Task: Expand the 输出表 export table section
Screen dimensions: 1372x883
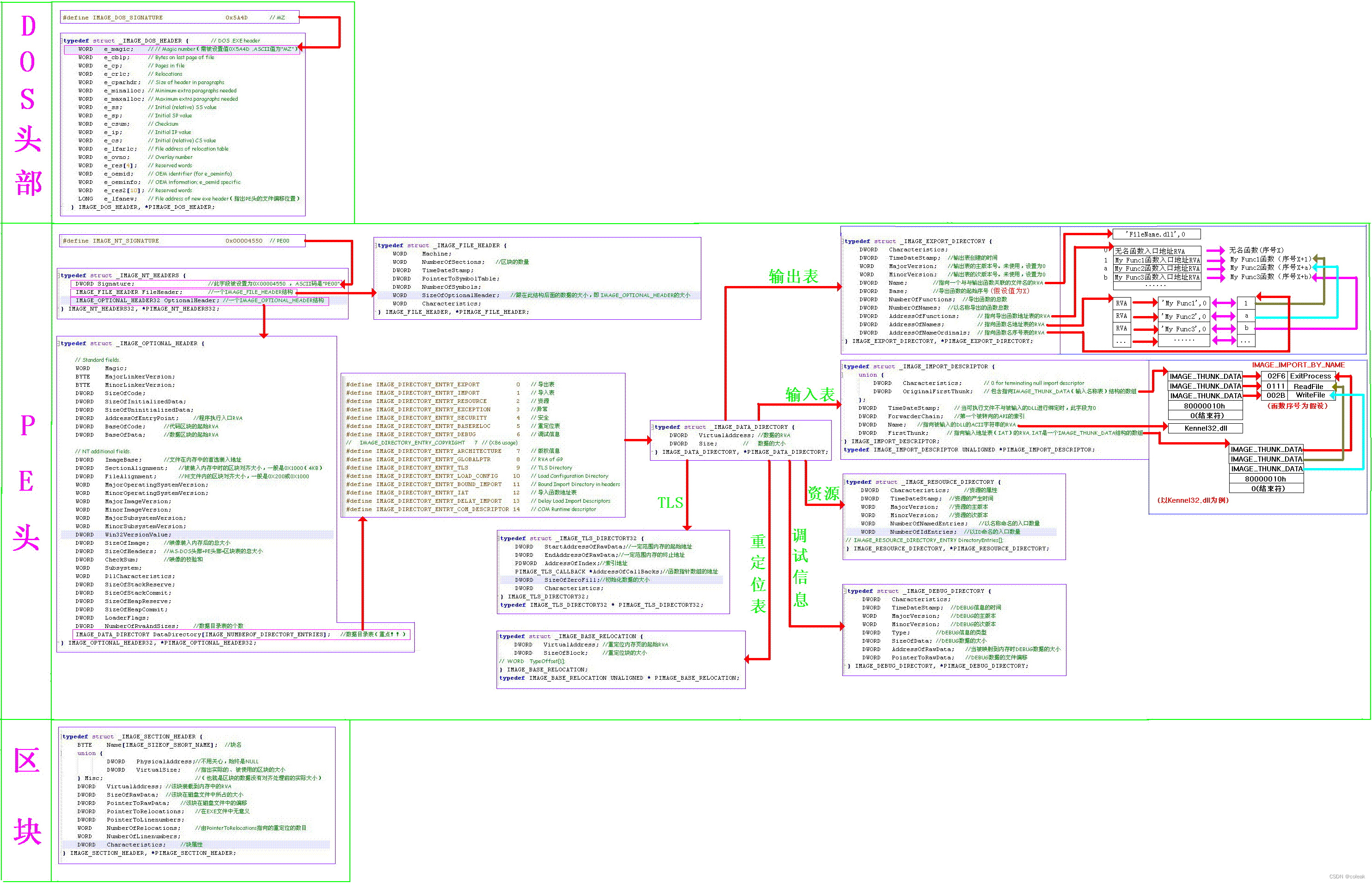Action: [800, 280]
